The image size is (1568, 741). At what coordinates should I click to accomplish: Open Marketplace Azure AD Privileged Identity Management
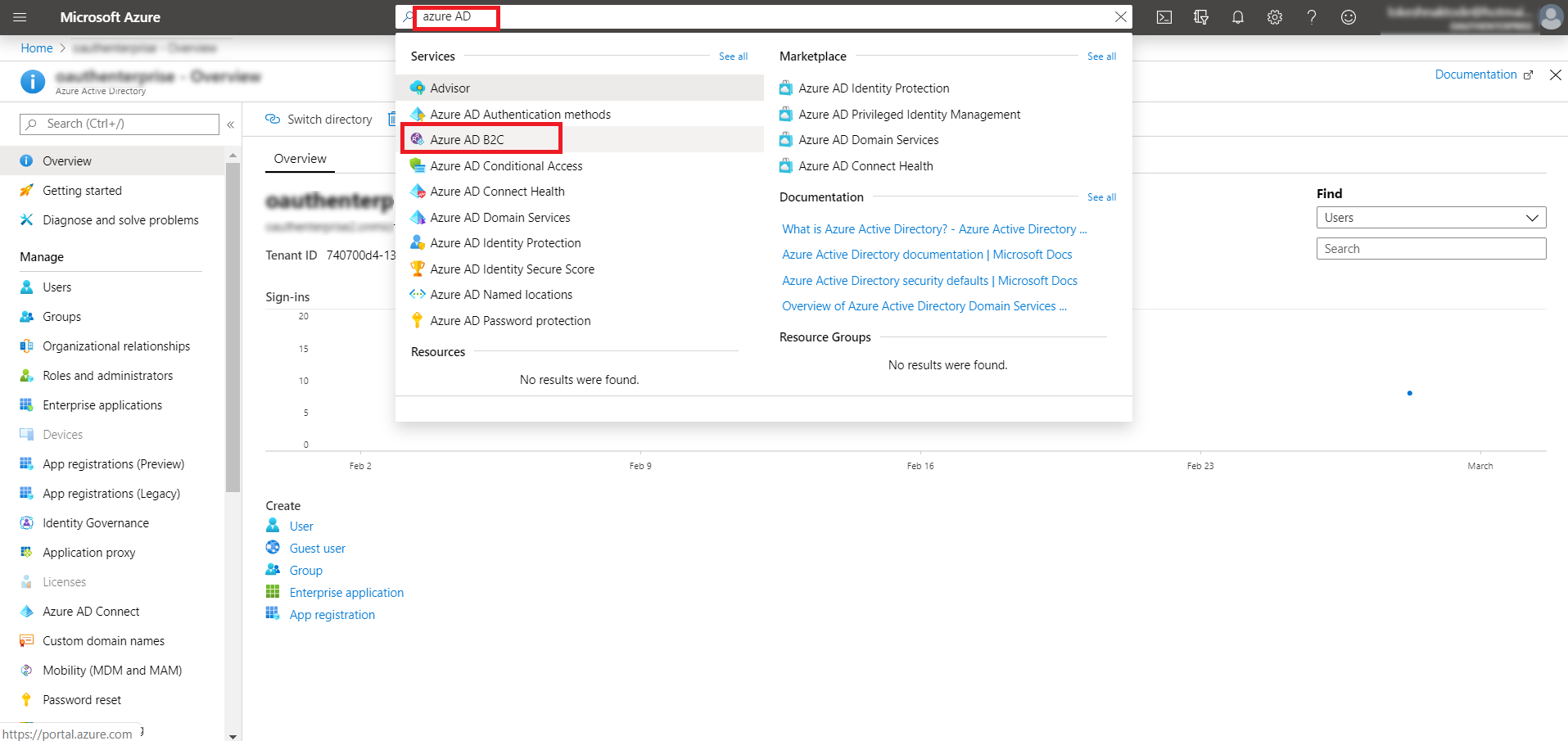coord(909,114)
